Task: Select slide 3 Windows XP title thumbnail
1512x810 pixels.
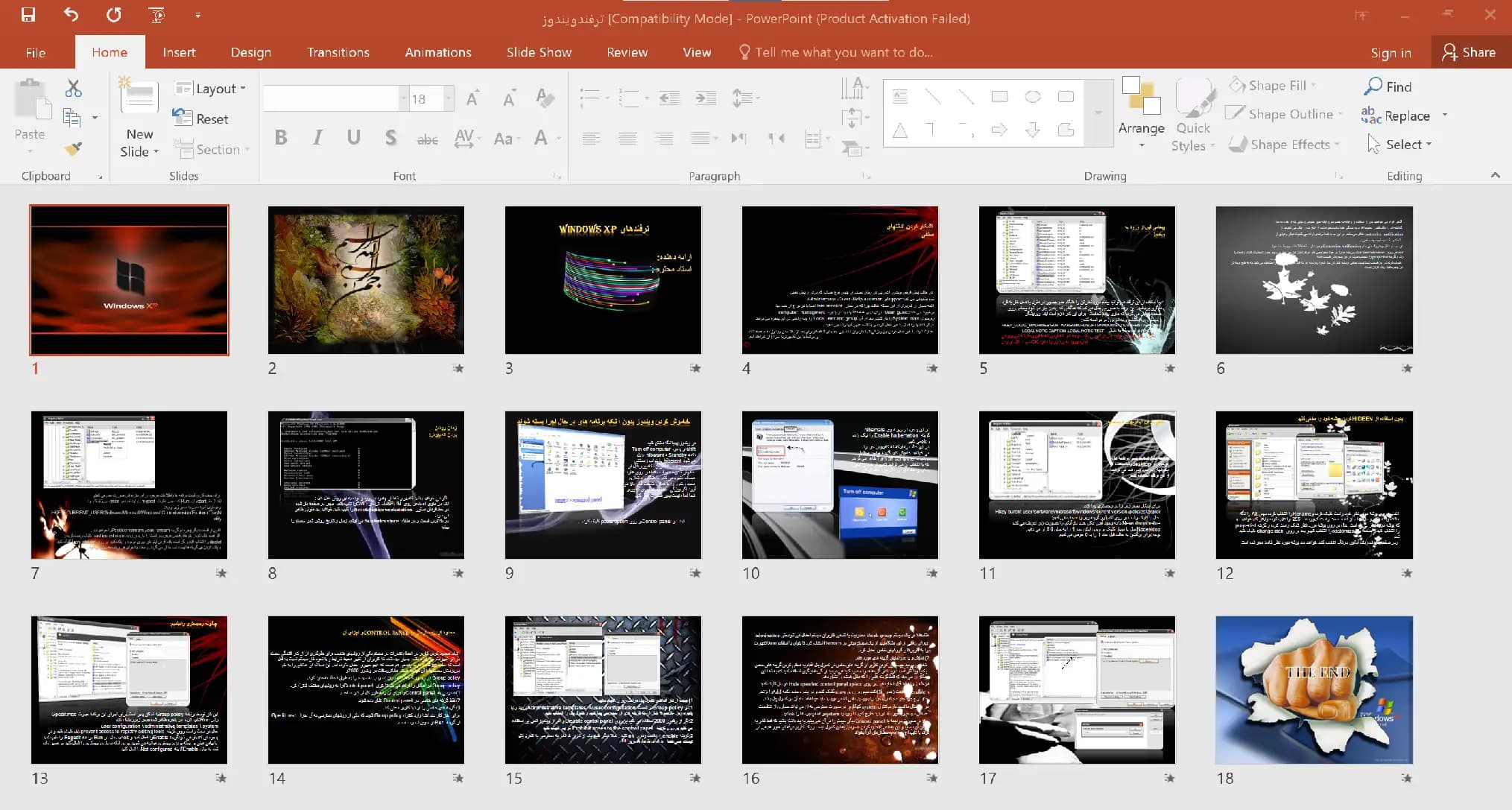Action: coord(603,280)
